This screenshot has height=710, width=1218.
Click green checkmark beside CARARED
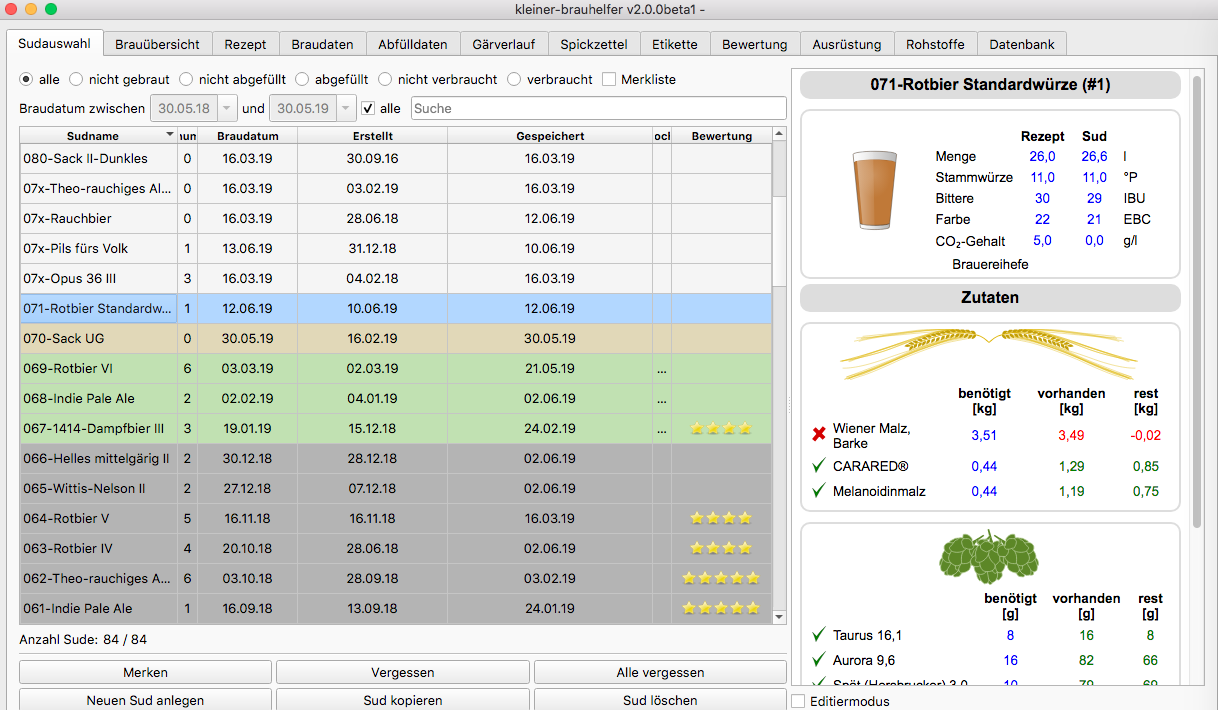[x=819, y=465]
